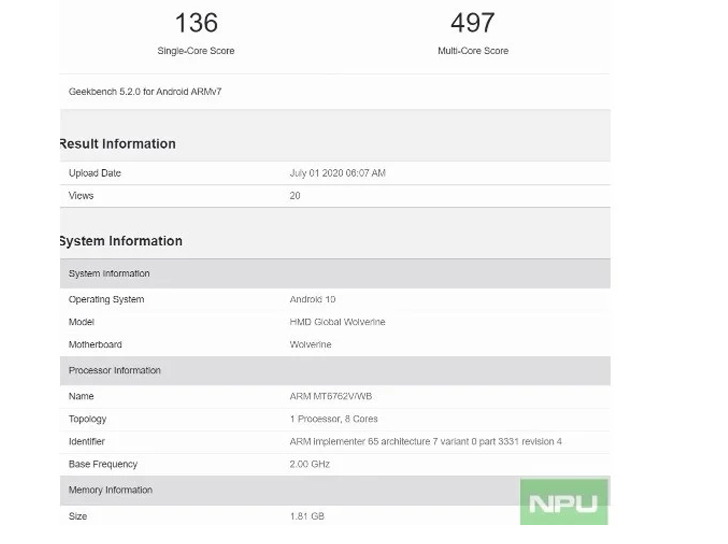Select the 1.81 GB memory size value
This screenshot has height=544, width=728.
(307, 517)
